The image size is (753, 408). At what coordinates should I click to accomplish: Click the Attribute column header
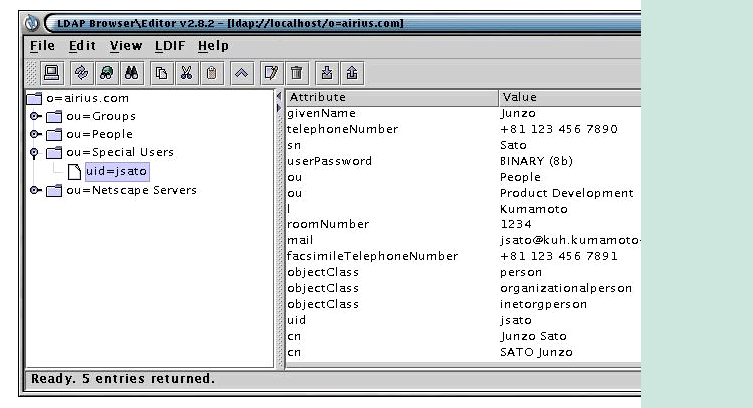pos(392,97)
